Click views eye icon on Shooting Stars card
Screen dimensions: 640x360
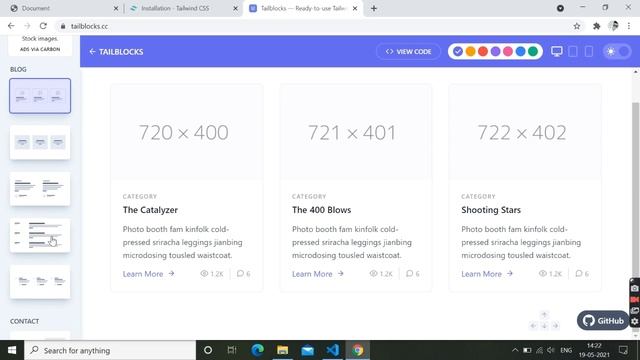coord(543,273)
